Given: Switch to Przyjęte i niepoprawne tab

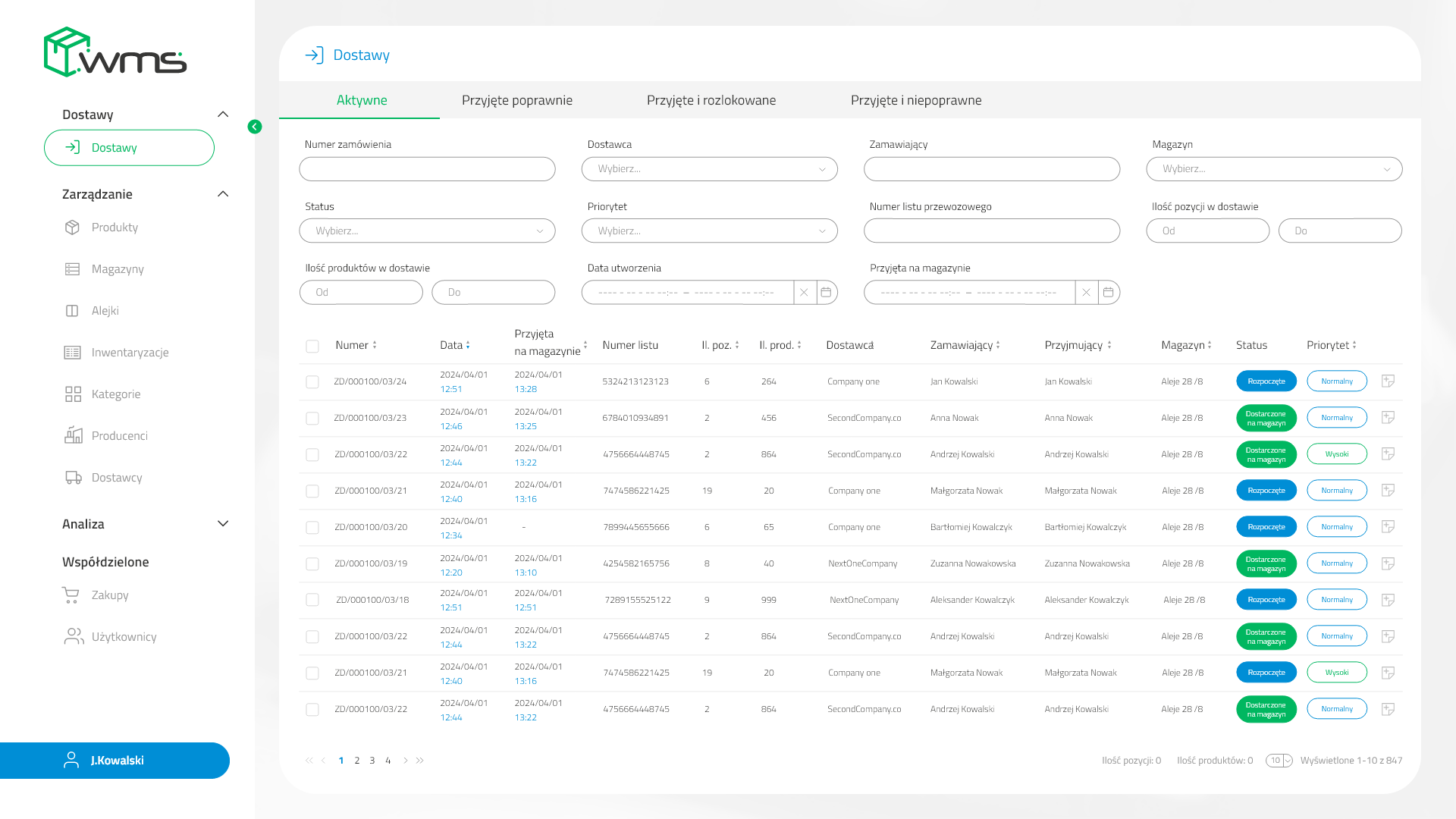Looking at the screenshot, I should [916, 100].
